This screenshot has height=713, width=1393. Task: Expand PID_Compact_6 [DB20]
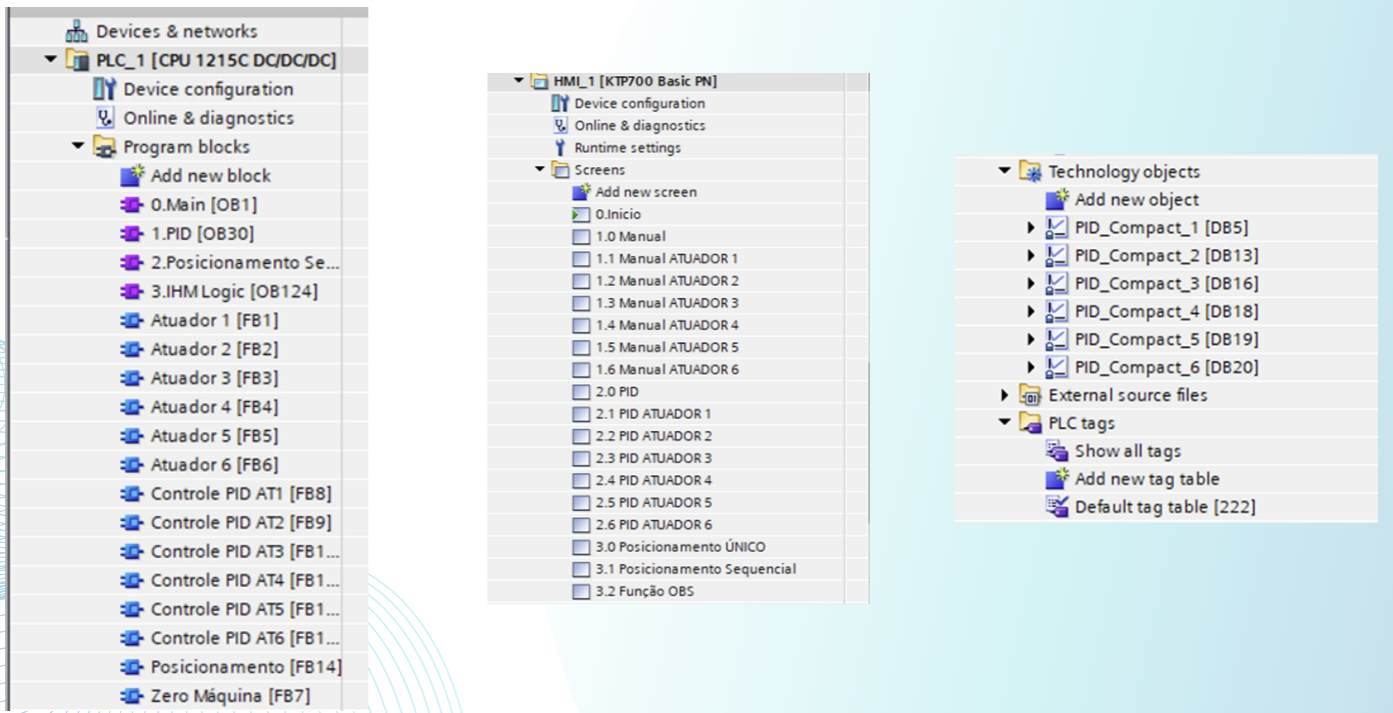click(x=1031, y=368)
